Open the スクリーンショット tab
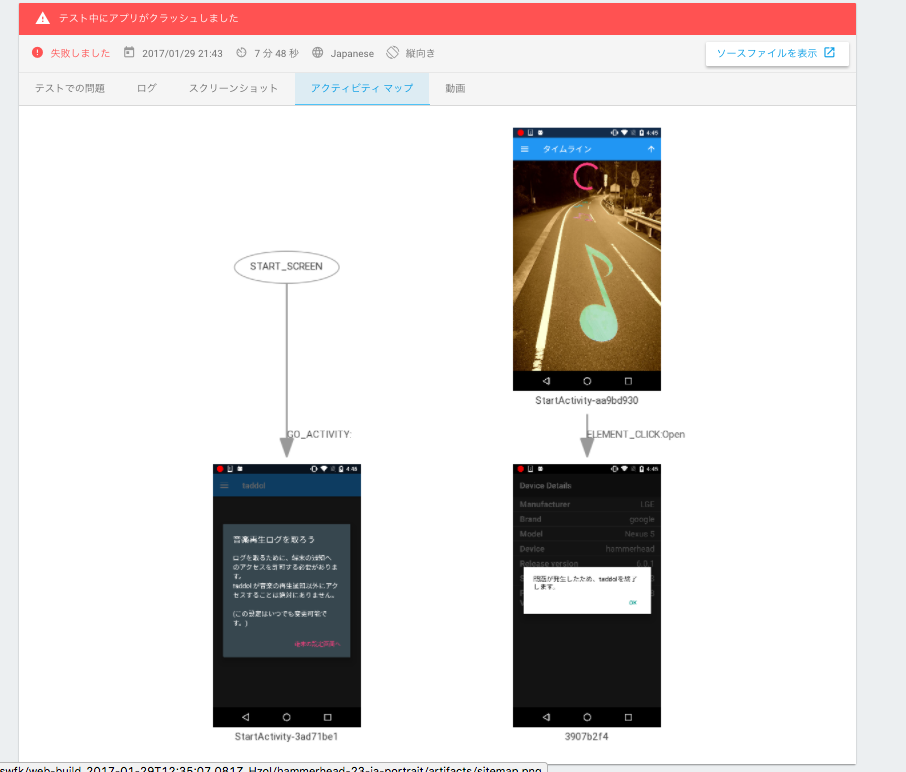 233,88
